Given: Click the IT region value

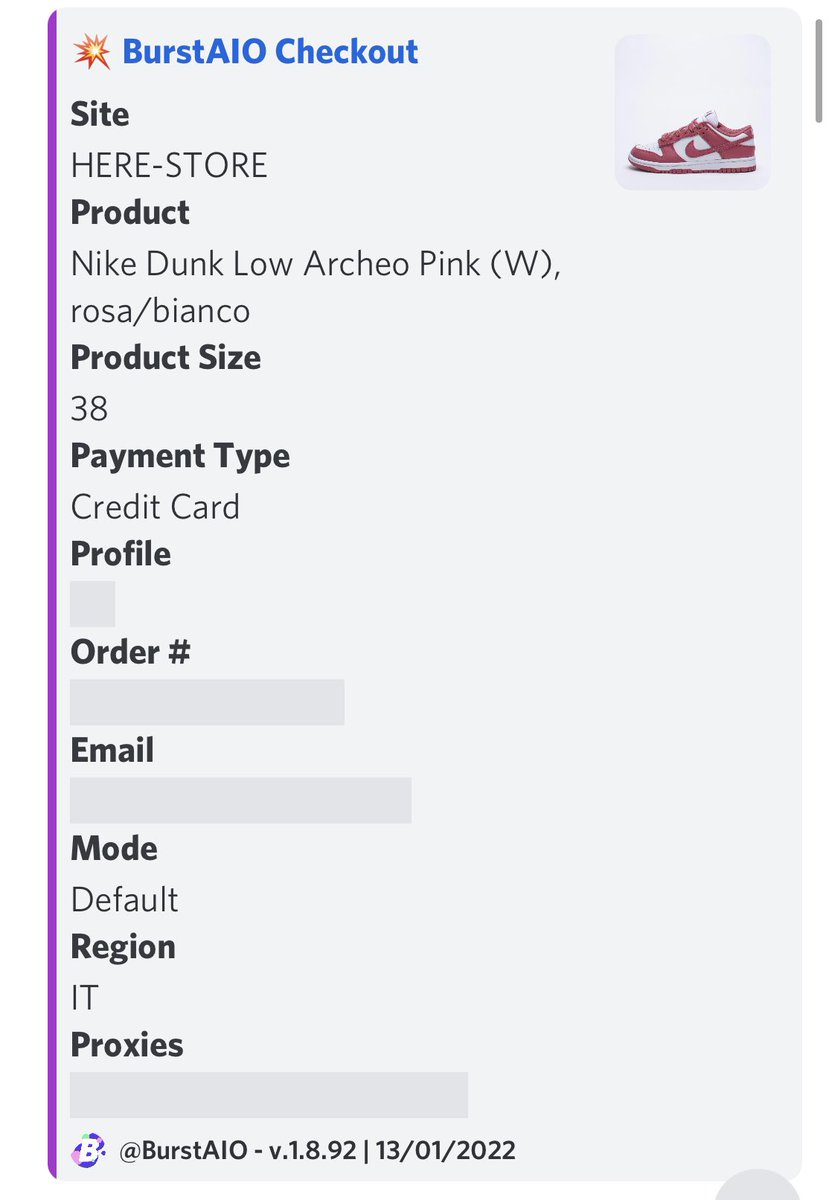Looking at the screenshot, I should (x=84, y=997).
